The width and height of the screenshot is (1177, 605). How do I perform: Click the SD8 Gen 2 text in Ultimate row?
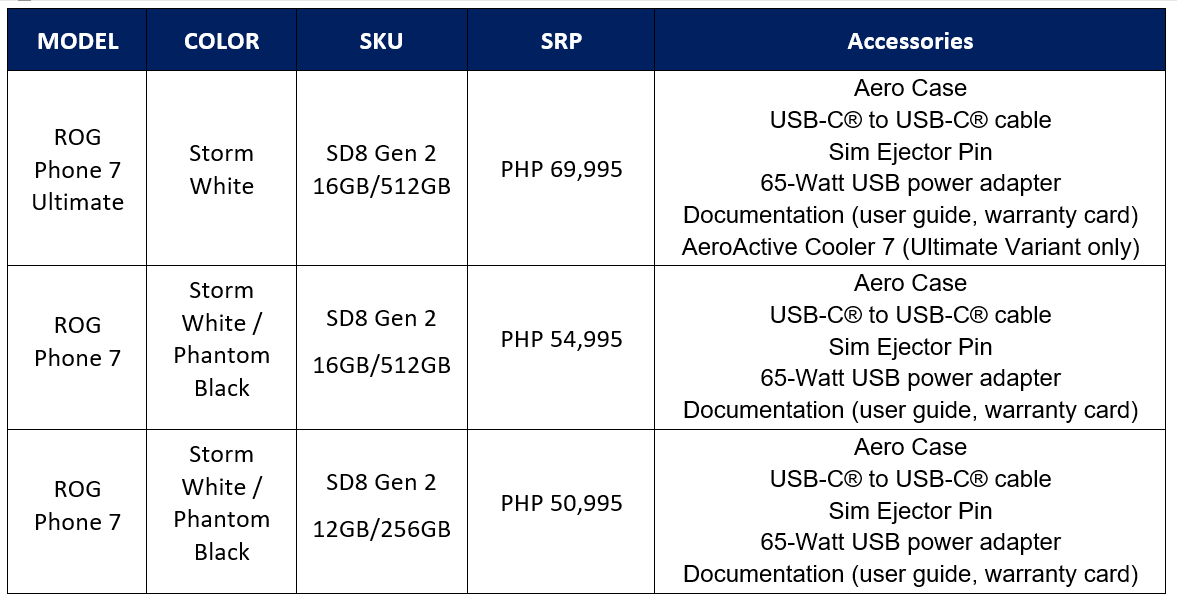(x=381, y=154)
